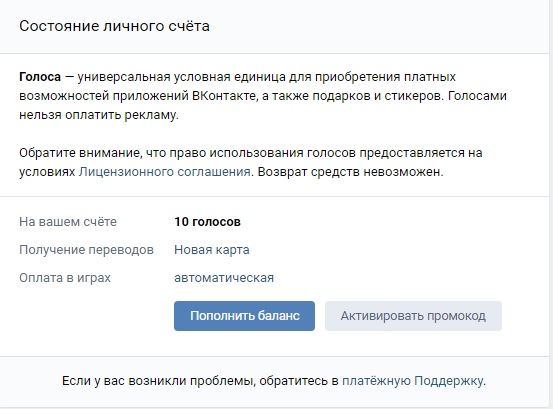
Task: Click the Получение переводов label
Action: [86, 250]
